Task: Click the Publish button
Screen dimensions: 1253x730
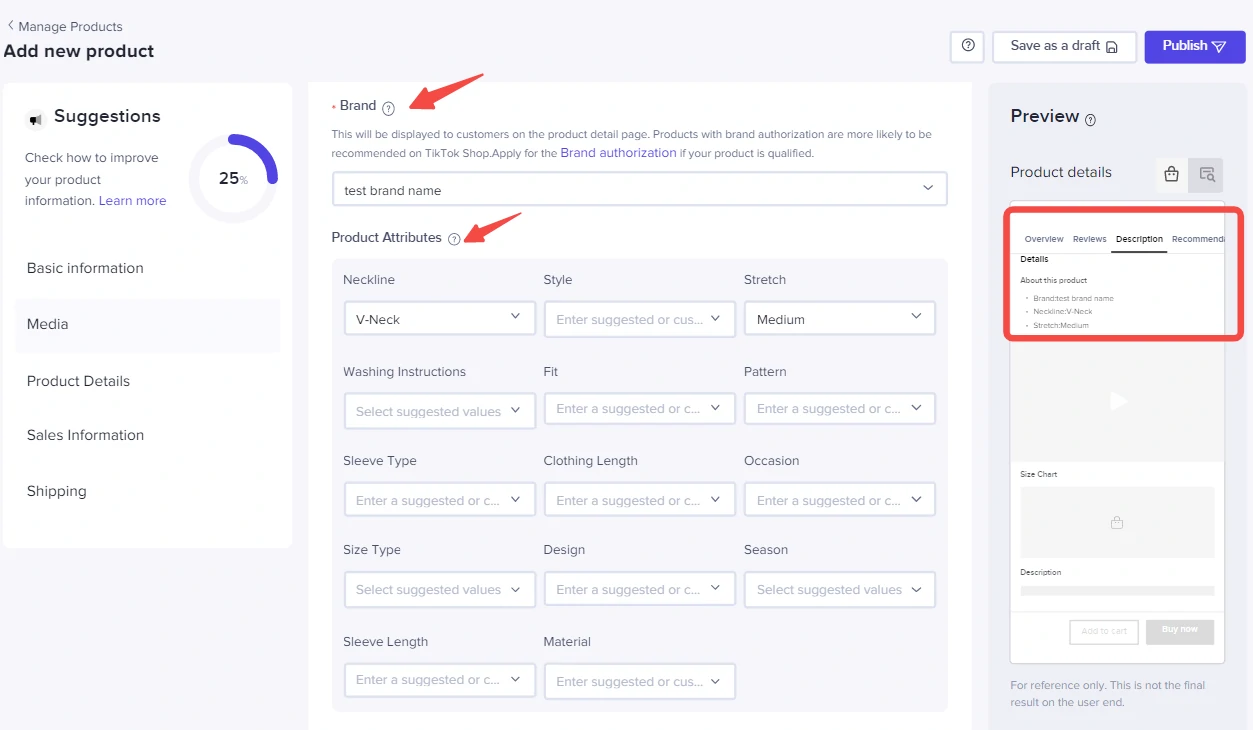Action: coord(1194,46)
